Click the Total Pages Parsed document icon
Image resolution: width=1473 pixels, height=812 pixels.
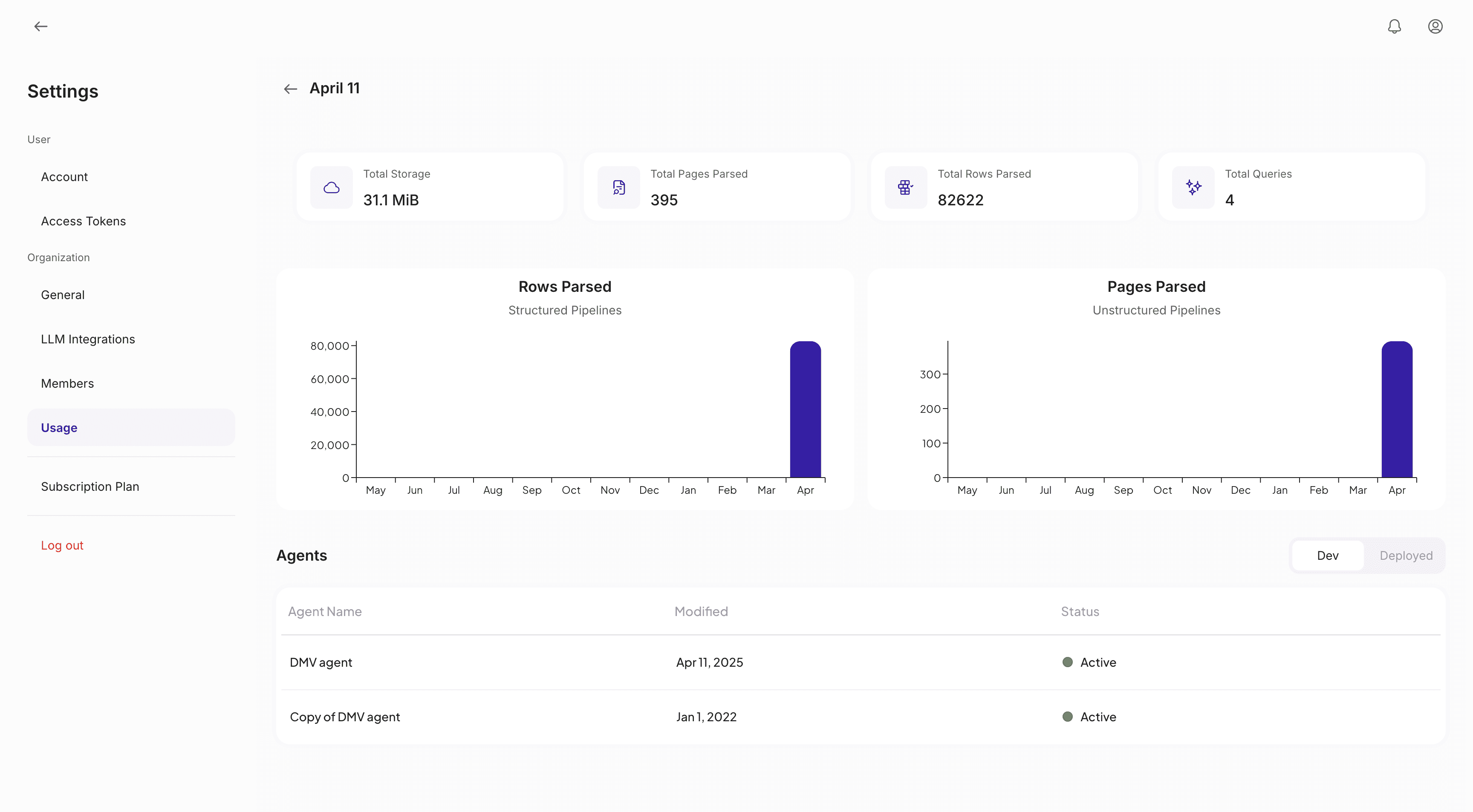(x=618, y=187)
